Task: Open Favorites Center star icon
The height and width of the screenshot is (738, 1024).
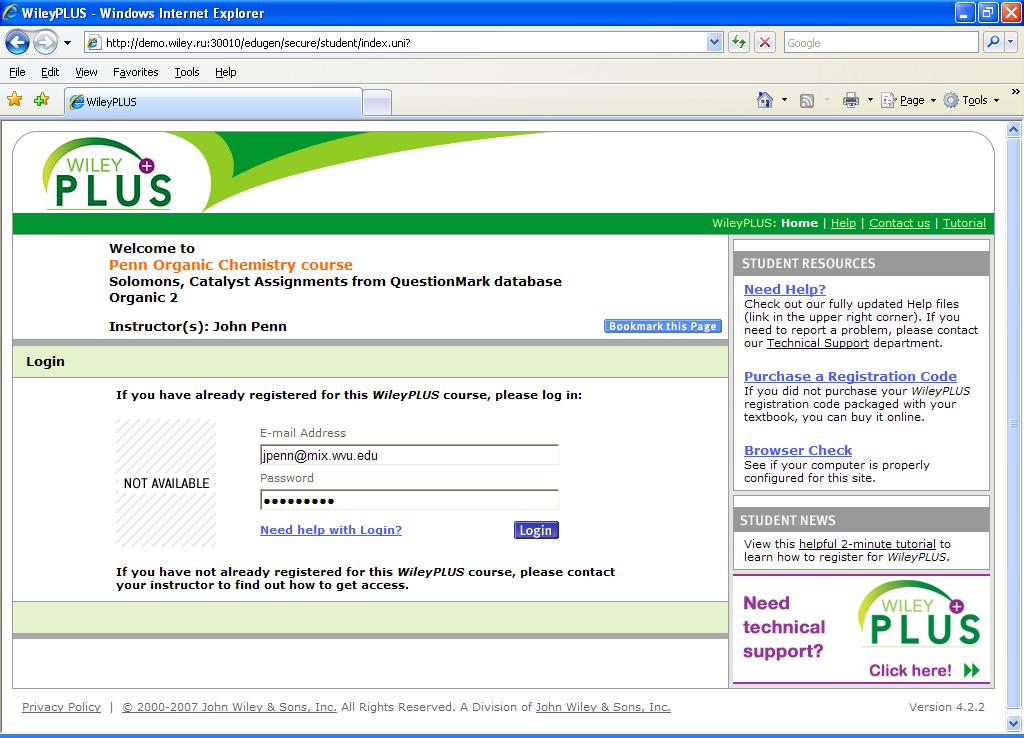Action: point(14,99)
